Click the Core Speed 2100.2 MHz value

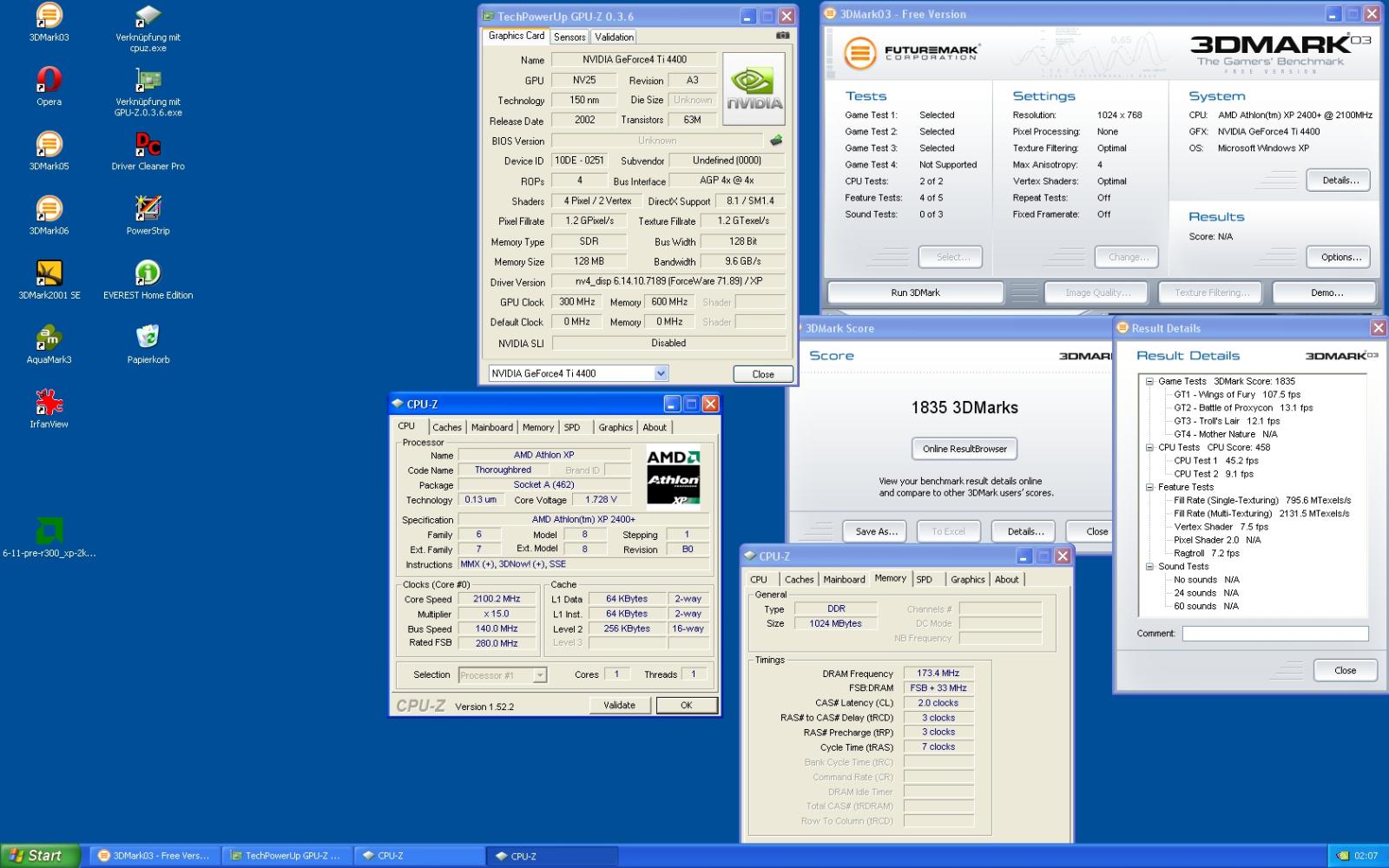497,599
